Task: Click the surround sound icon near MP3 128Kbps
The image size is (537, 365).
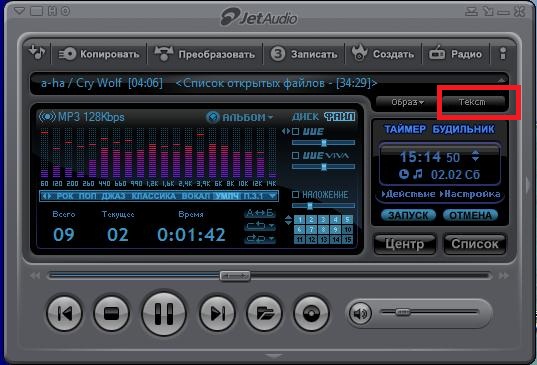Action: (x=47, y=117)
